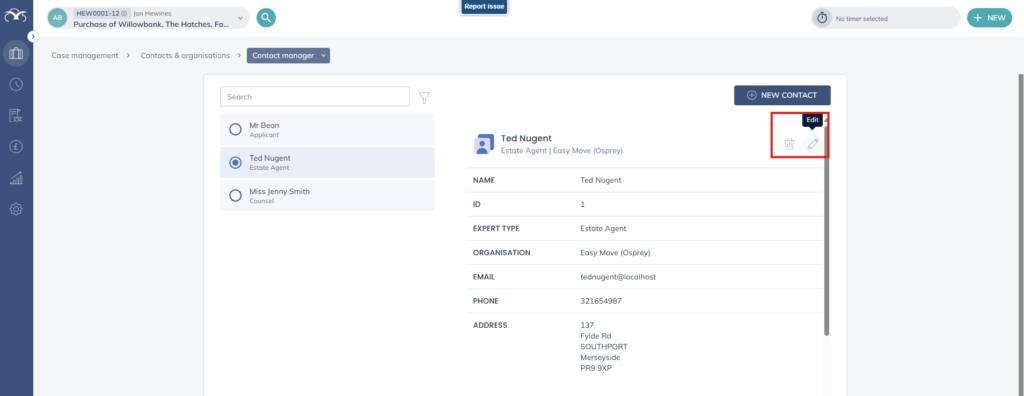Screen dimensions: 1024x396
Task: Expand the left sidebar with arrow
Action: (x=34, y=37)
